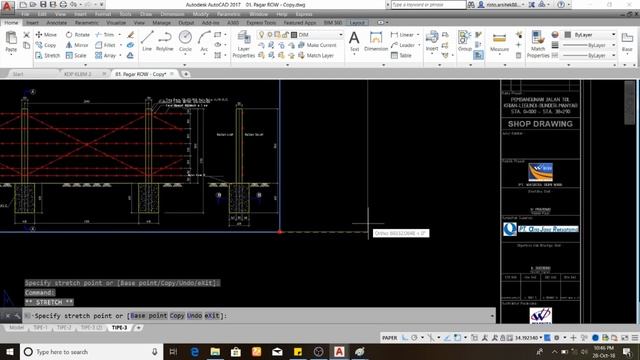The height and width of the screenshot is (360, 640).
Task: Click in the keyword search field
Action: point(428,5)
